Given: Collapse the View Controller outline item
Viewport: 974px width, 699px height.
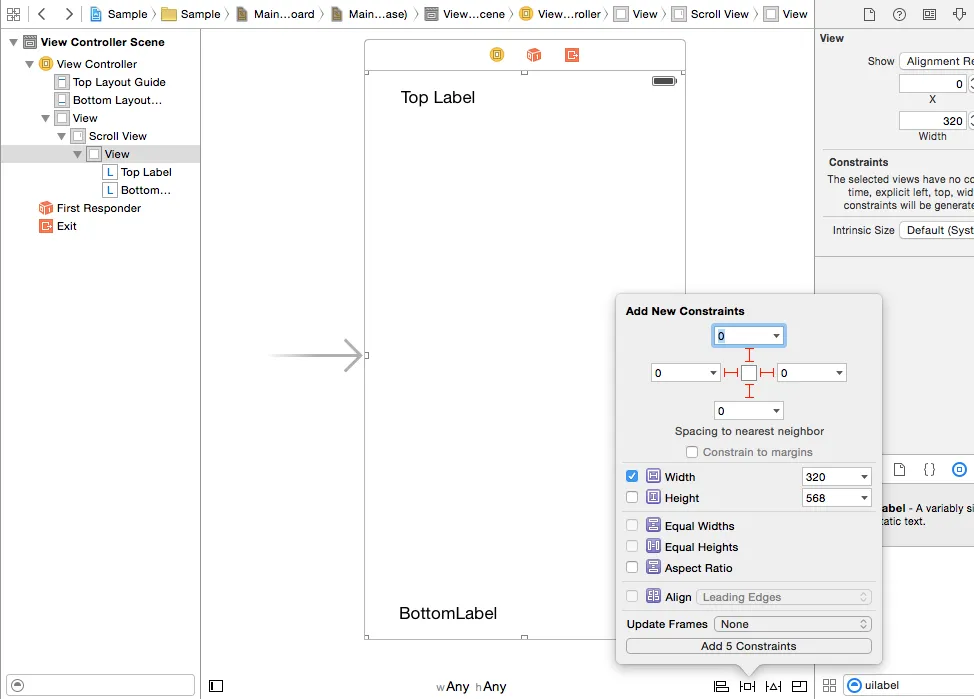Looking at the screenshot, I should [x=29, y=64].
